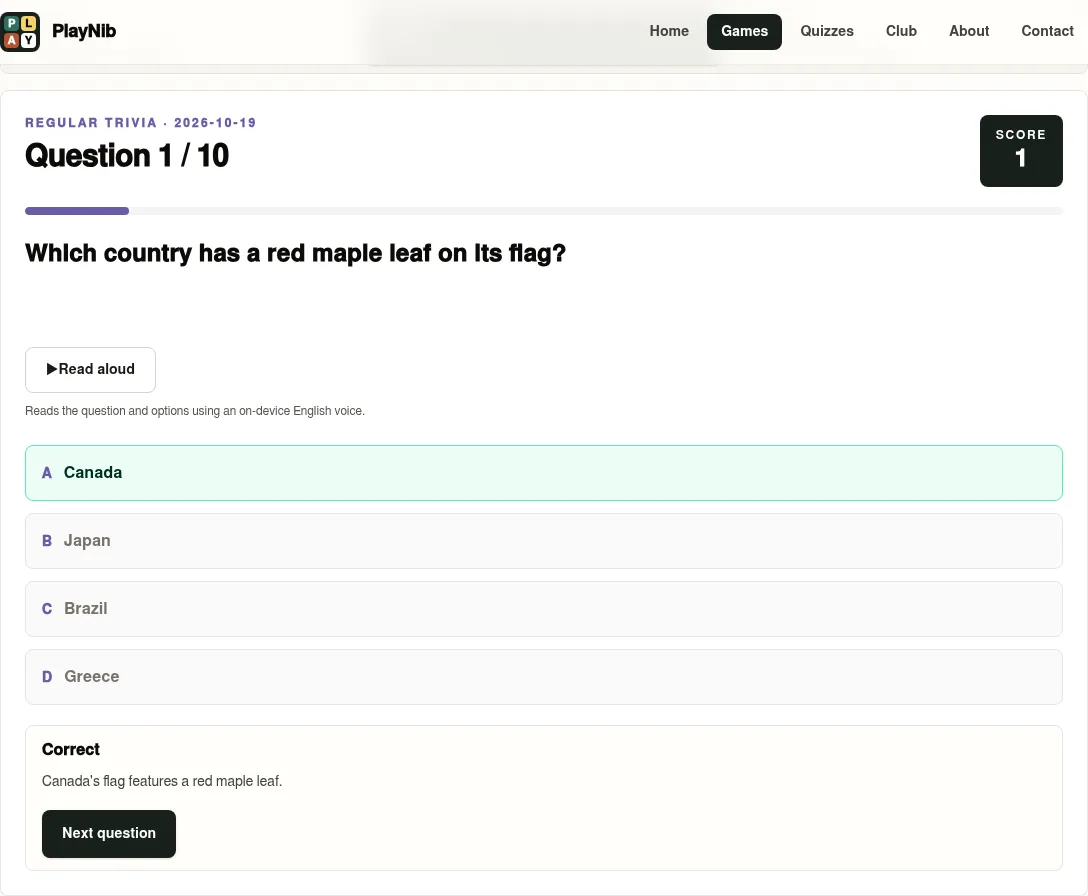The width and height of the screenshot is (1088, 896).
Task: Click the 'Regular Trivia · 2026-10-19' label
Action: 141,123
